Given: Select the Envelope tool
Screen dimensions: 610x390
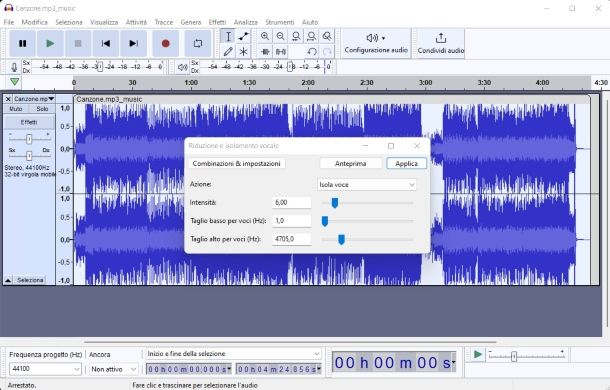Looking at the screenshot, I should tap(244, 36).
